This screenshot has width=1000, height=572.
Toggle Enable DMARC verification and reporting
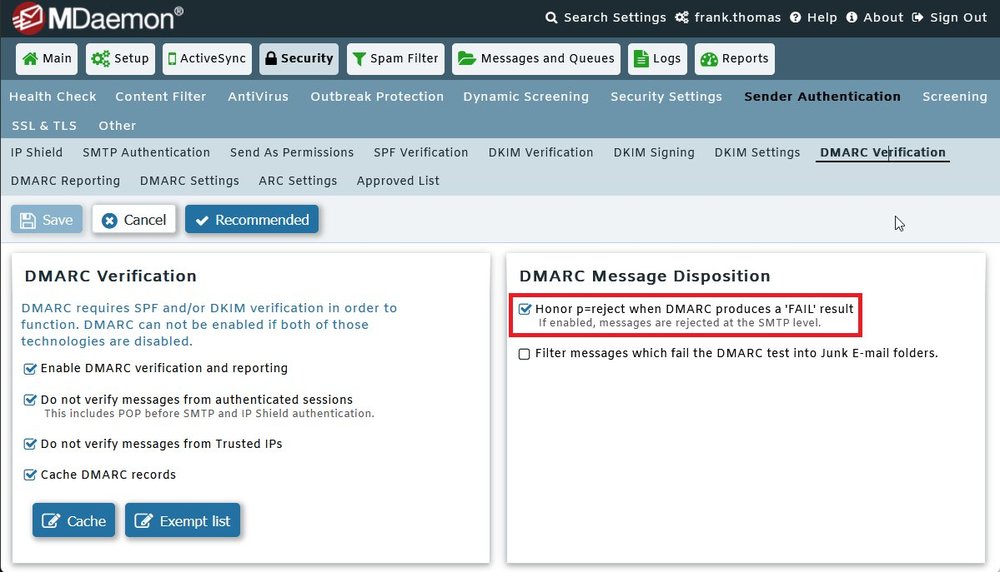pos(29,369)
